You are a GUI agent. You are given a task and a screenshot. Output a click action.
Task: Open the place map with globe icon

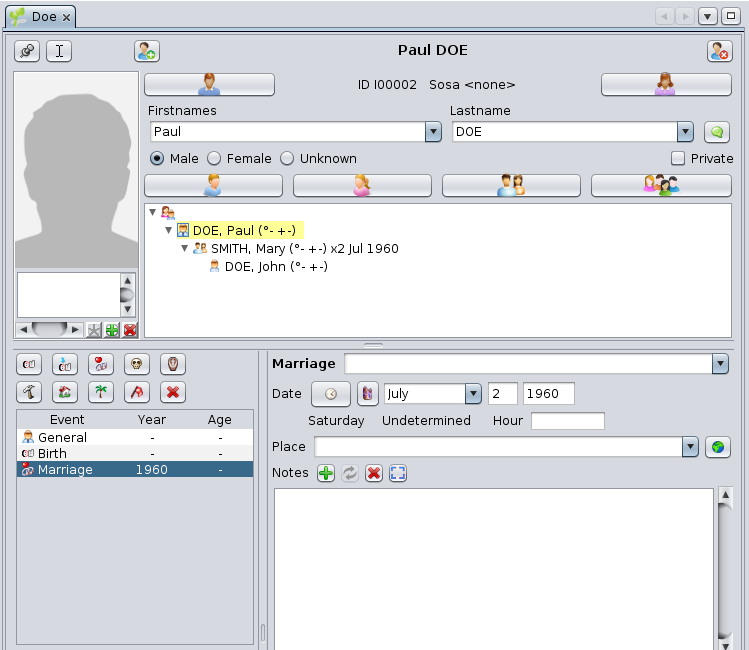[717, 447]
